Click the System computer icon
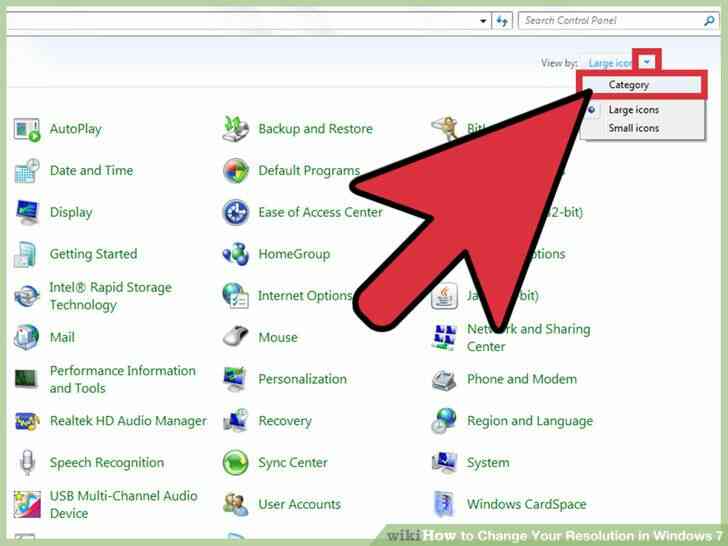The width and height of the screenshot is (728, 546). click(x=444, y=462)
